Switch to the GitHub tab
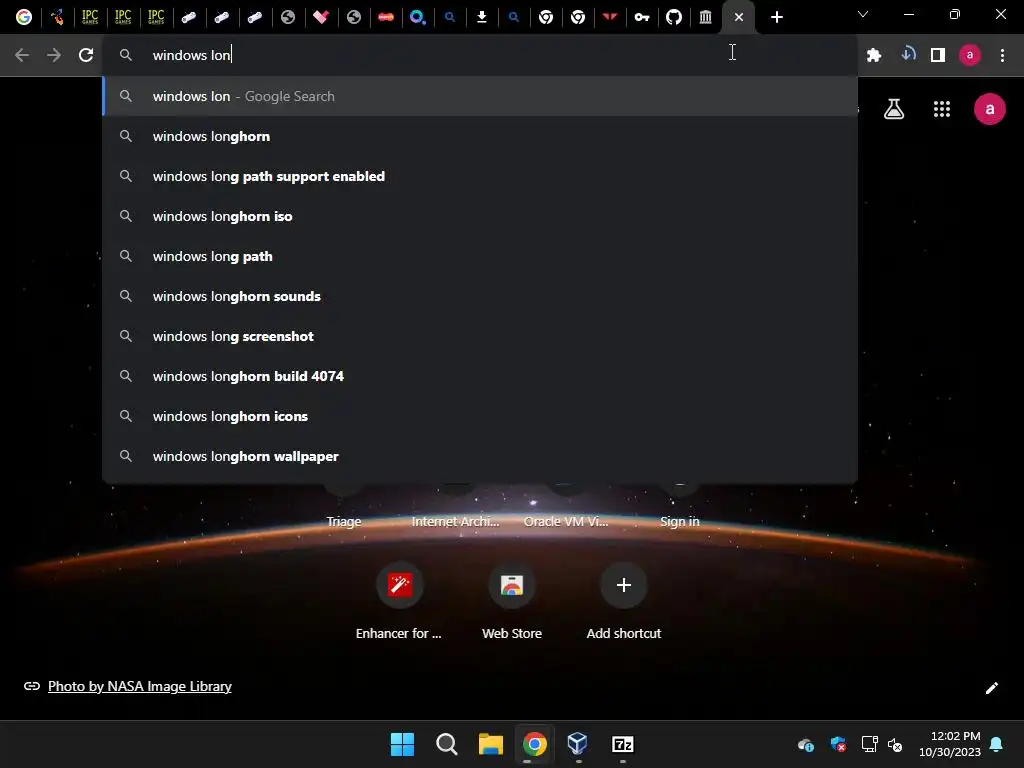Screen dimensions: 1024x768 pyautogui.click(x=673, y=17)
